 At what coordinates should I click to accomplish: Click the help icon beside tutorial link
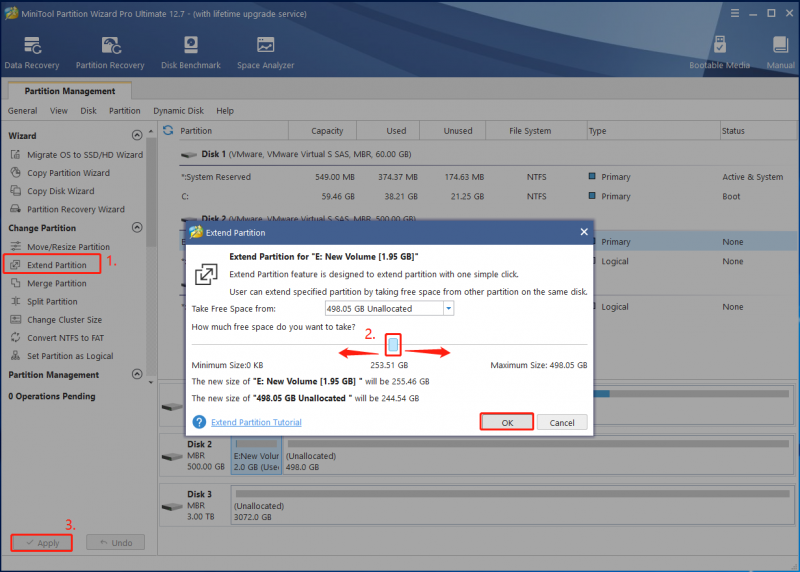pos(199,422)
